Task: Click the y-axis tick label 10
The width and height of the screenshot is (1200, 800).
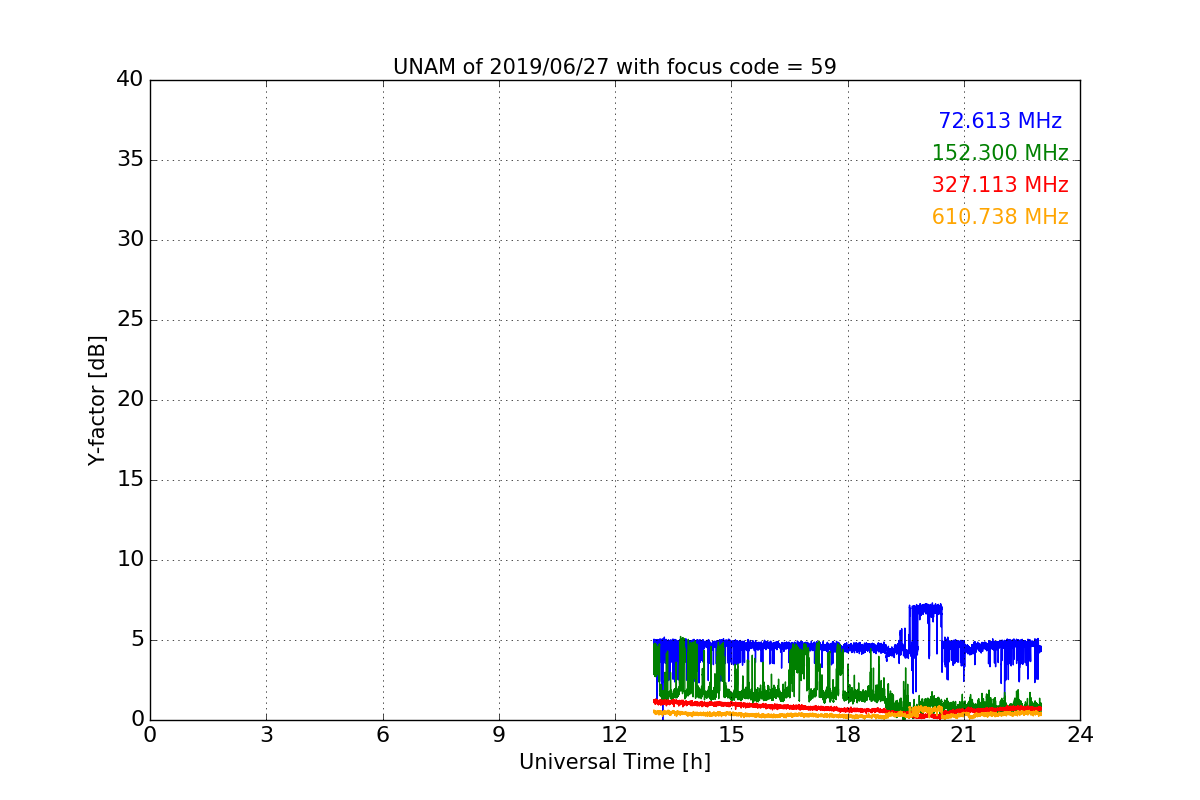Action: (130, 560)
